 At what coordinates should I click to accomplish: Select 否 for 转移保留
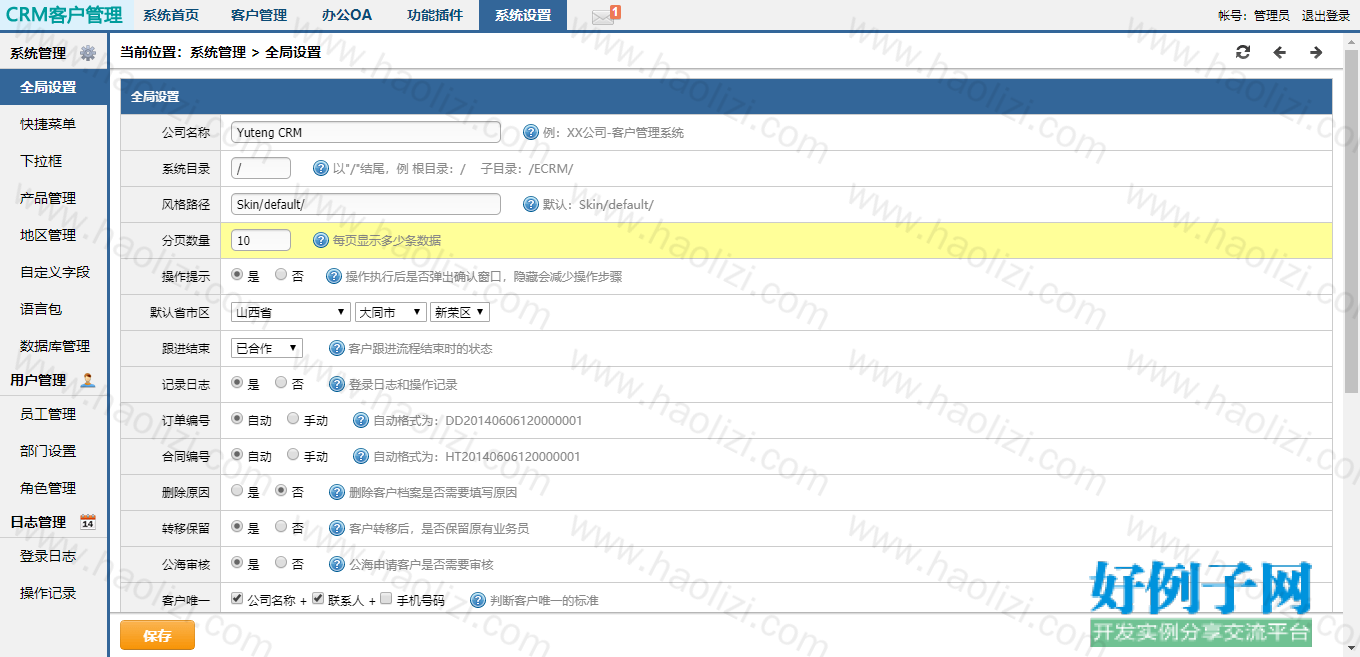[281, 526]
